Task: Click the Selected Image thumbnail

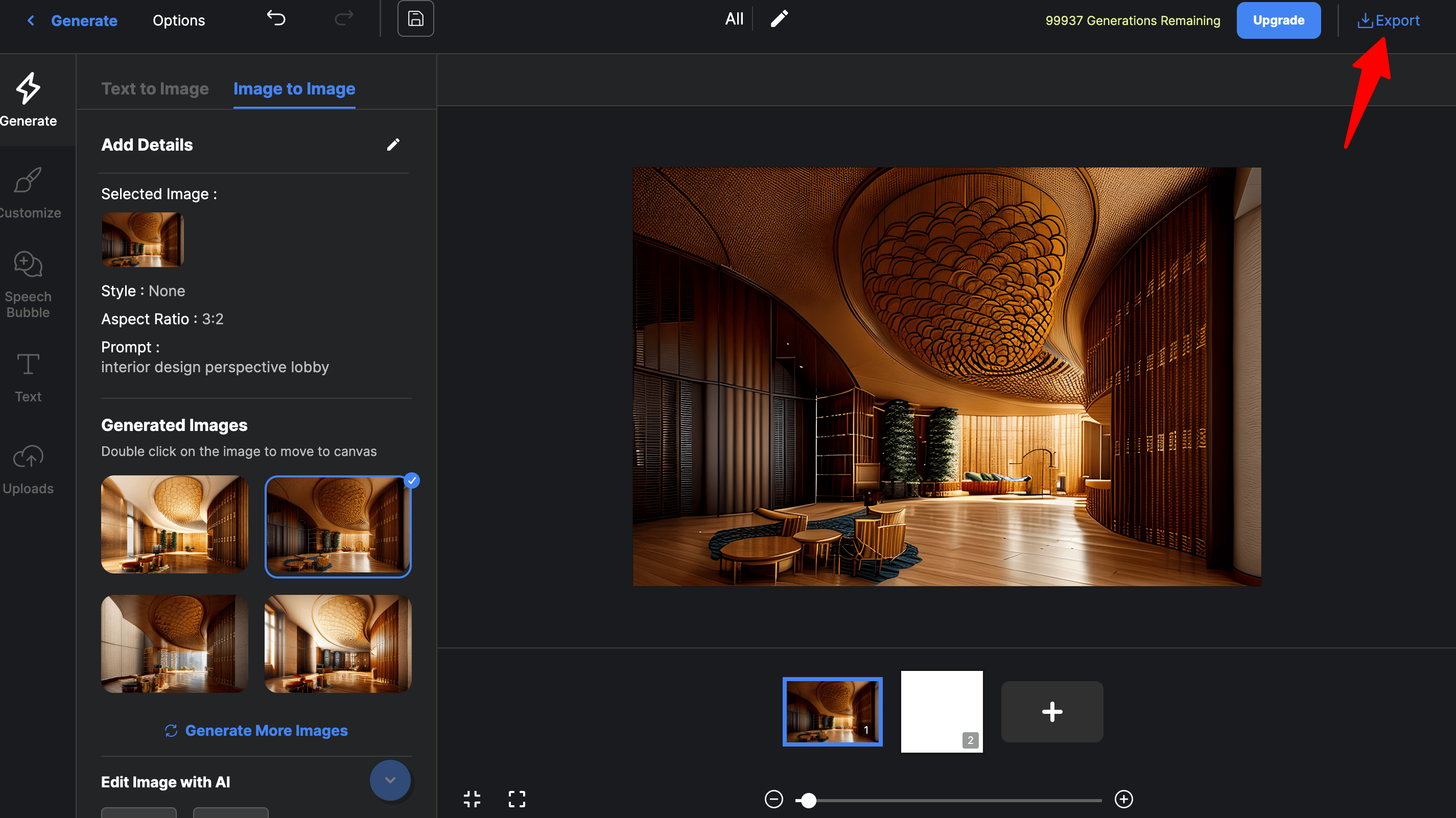Action: click(143, 239)
